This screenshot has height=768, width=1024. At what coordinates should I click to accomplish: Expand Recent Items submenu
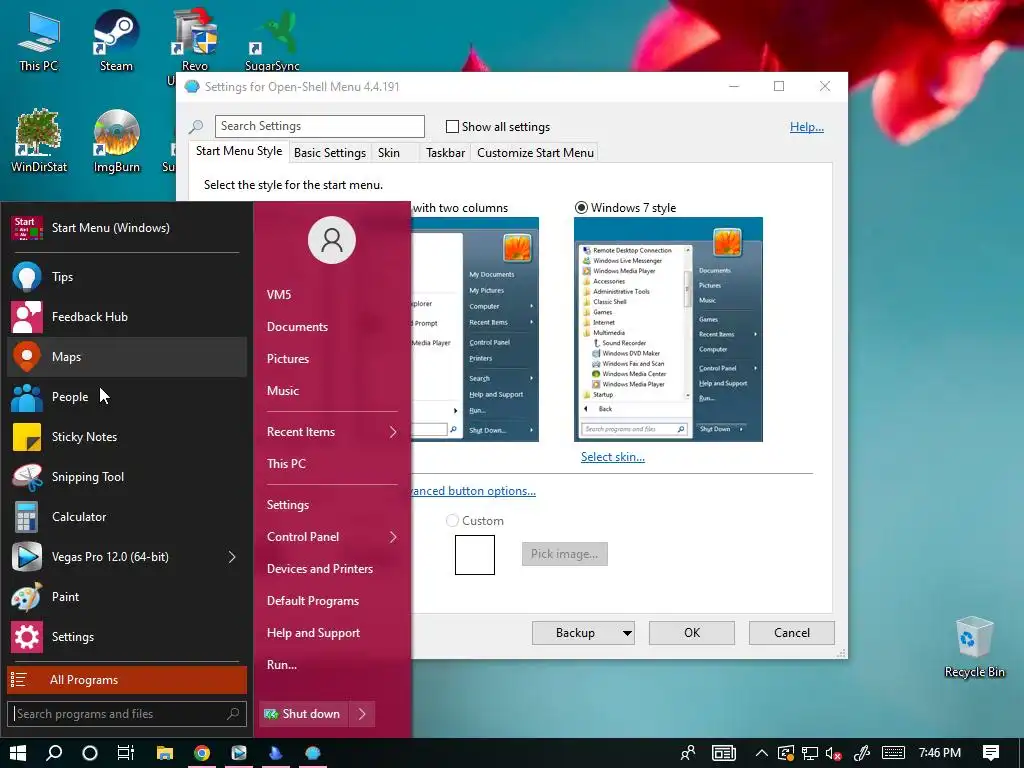click(393, 432)
